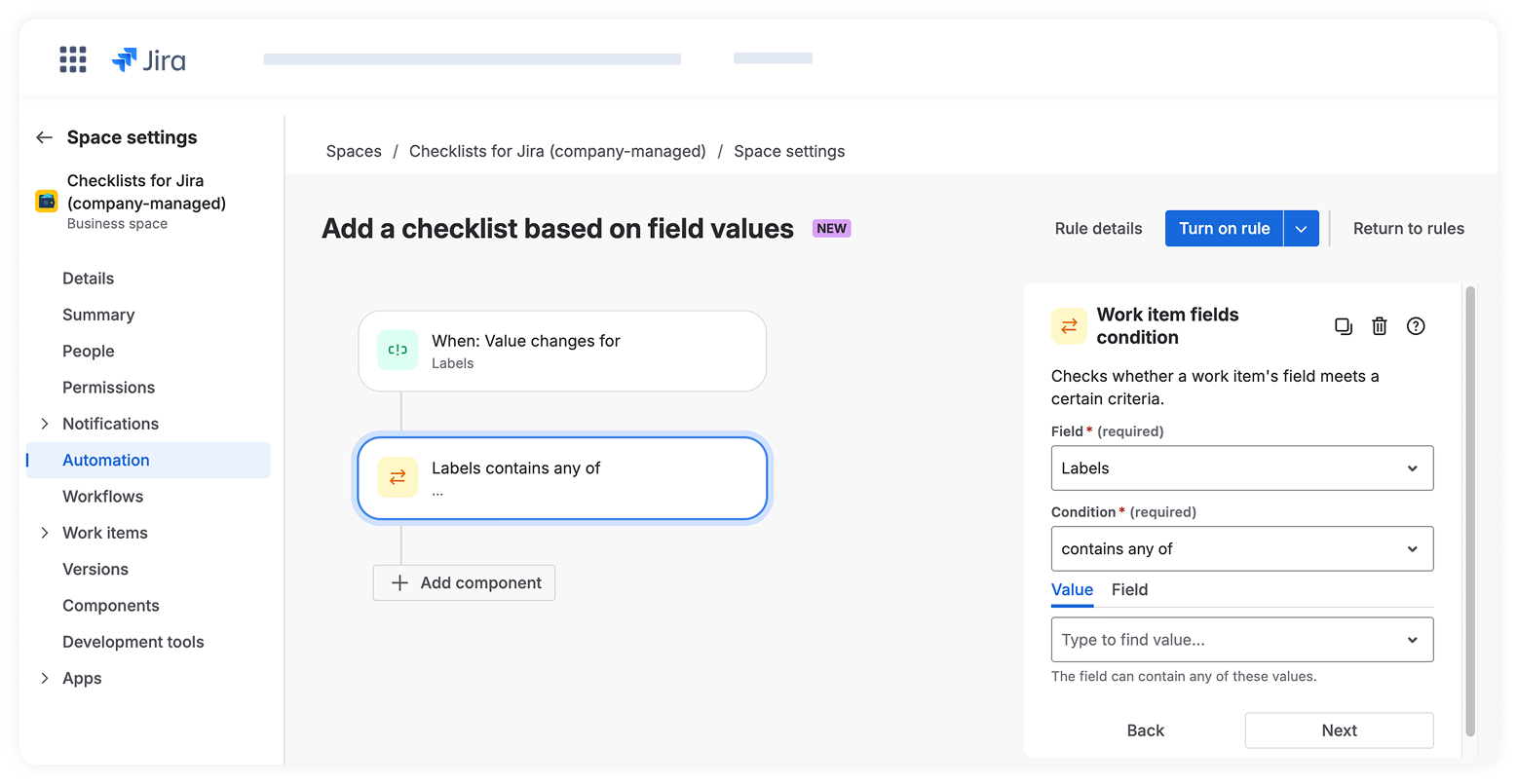This screenshot has width=1517, height=784.
Task: Open Workflows in the sidebar
Action: click(x=102, y=497)
